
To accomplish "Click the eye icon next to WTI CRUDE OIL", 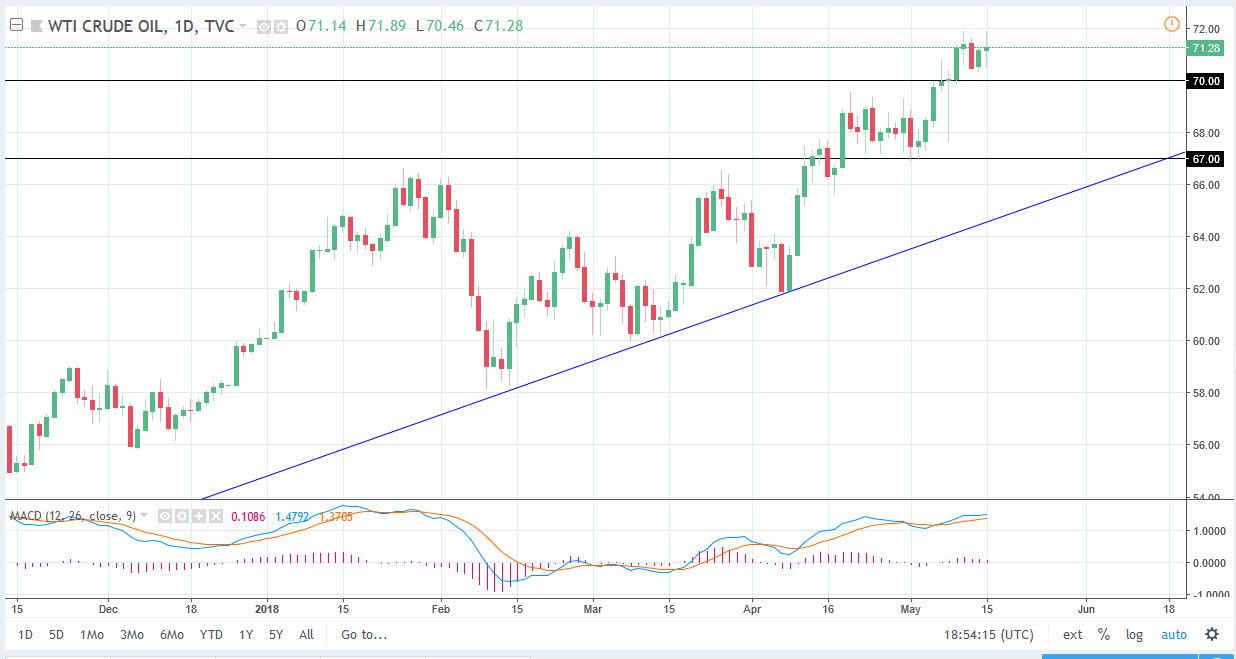I will coord(264,26).
